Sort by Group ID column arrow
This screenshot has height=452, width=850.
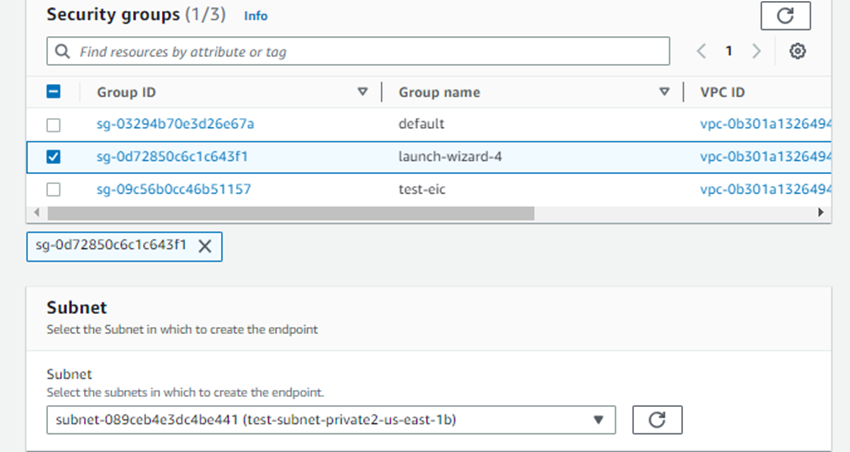click(x=363, y=92)
